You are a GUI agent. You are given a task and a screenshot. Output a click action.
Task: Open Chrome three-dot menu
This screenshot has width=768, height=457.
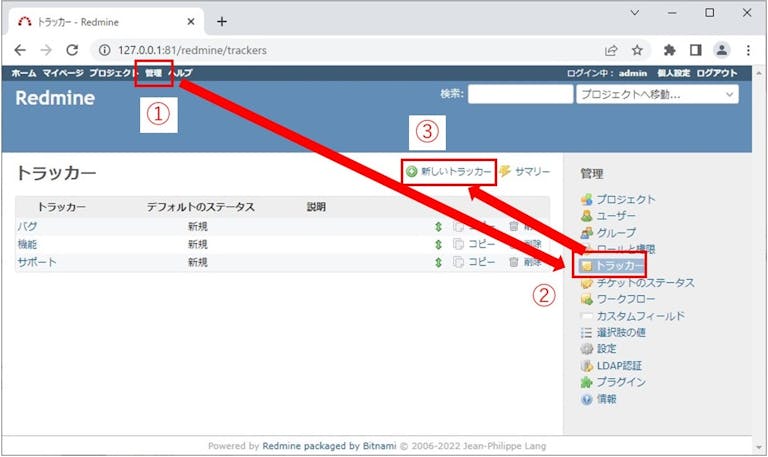click(748, 50)
